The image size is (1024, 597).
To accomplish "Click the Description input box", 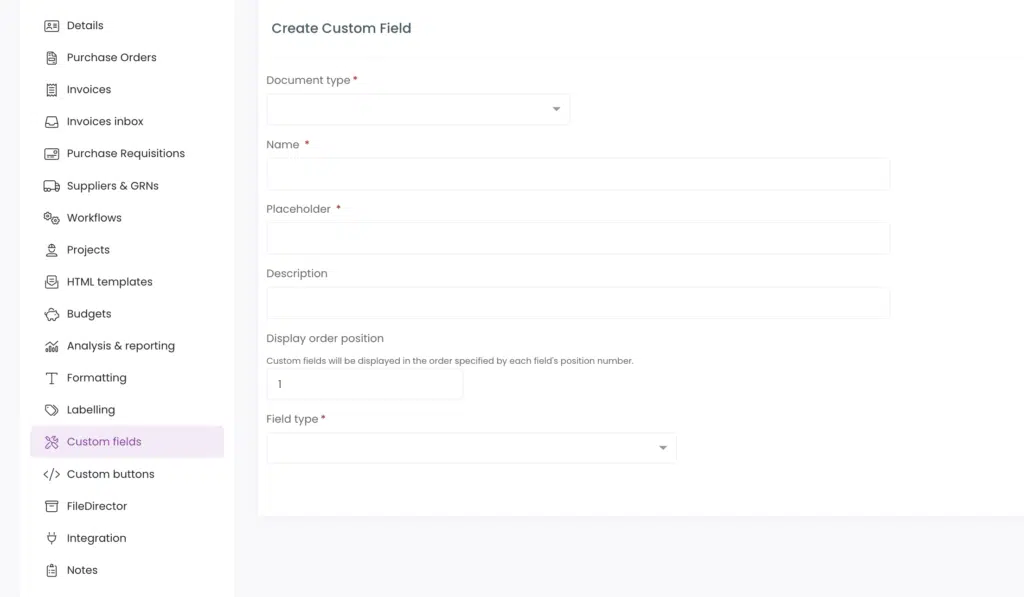I will pos(578,303).
